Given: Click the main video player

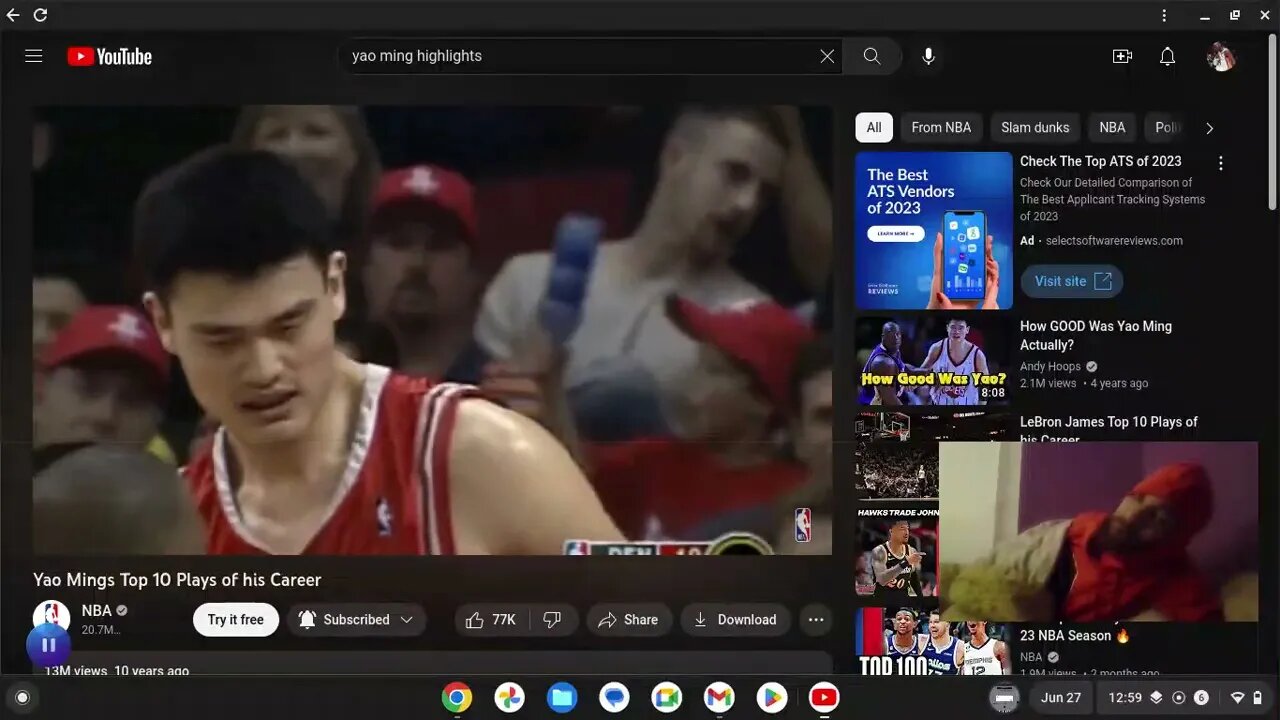Looking at the screenshot, I should point(432,330).
